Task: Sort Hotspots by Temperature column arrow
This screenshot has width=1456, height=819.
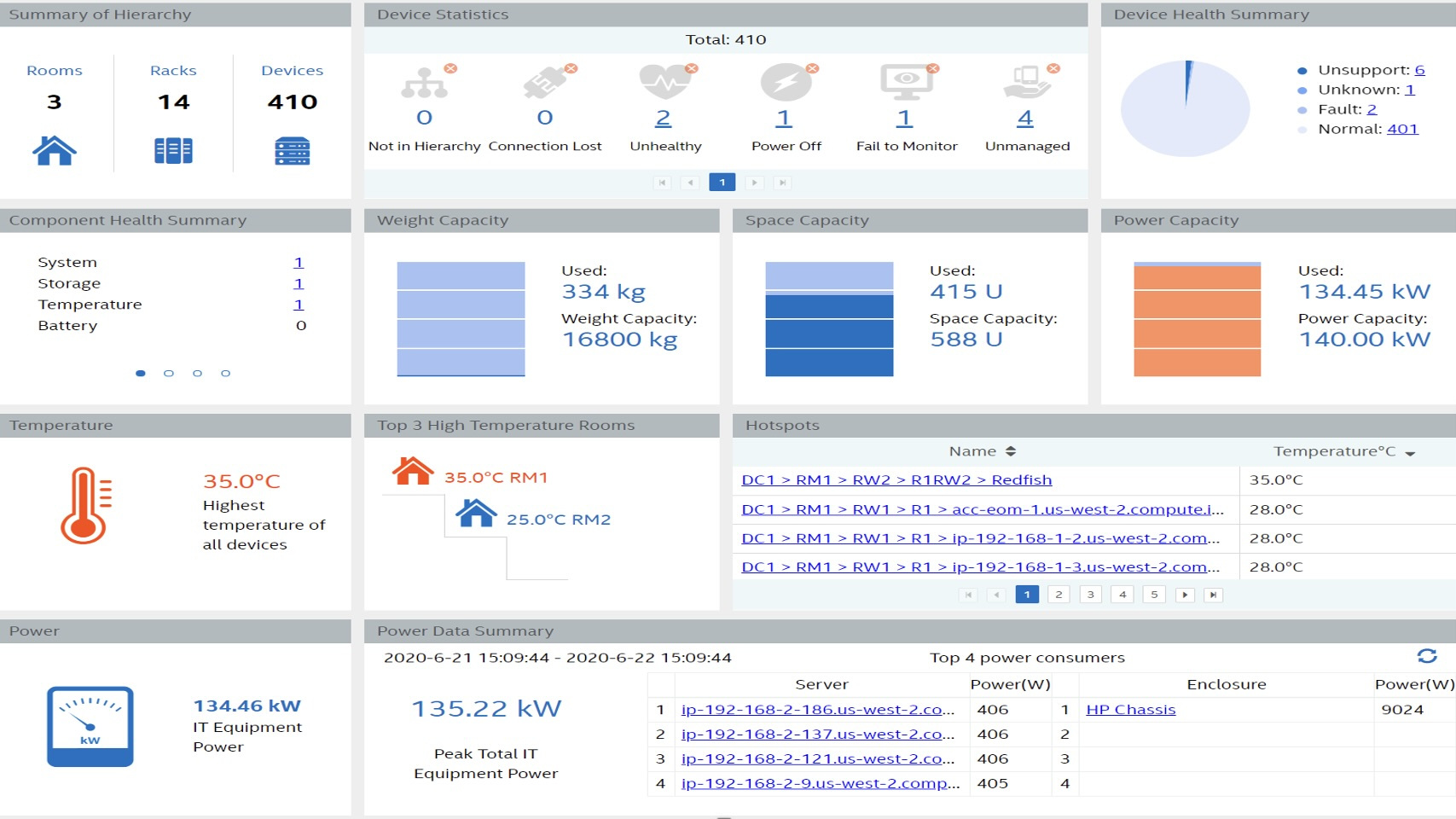Action: click(1410, 454)
